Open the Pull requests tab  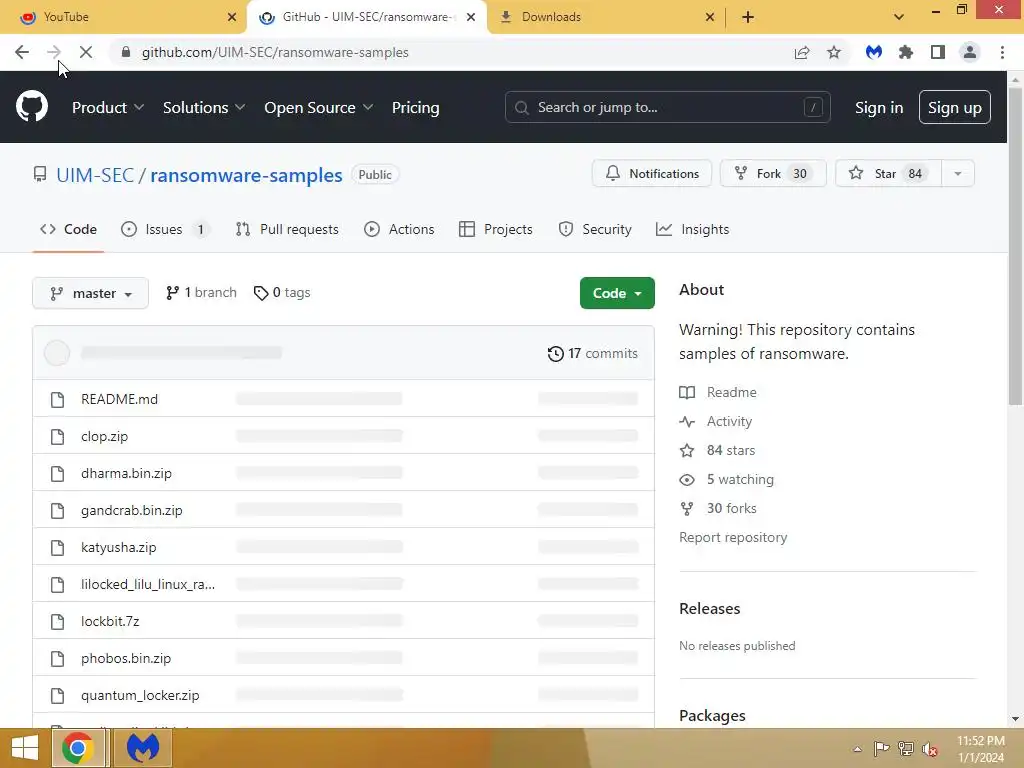tap(287, 229)
